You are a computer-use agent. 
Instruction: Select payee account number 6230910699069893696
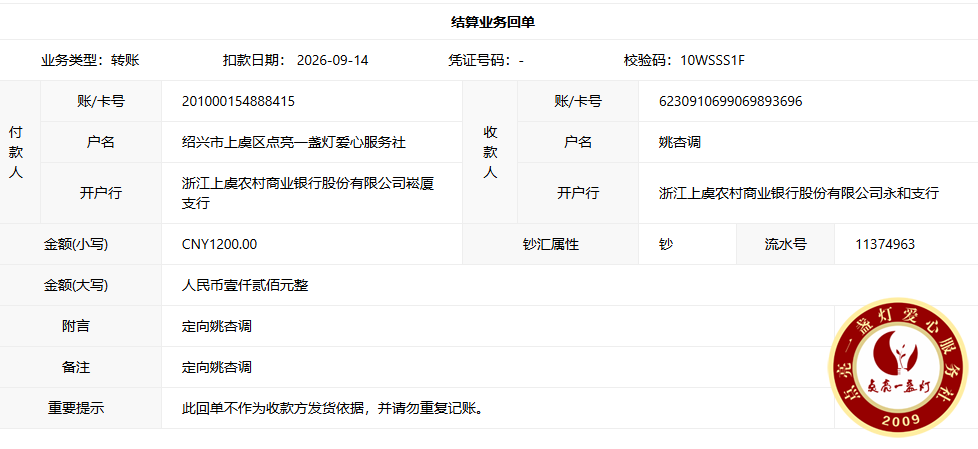730,101
